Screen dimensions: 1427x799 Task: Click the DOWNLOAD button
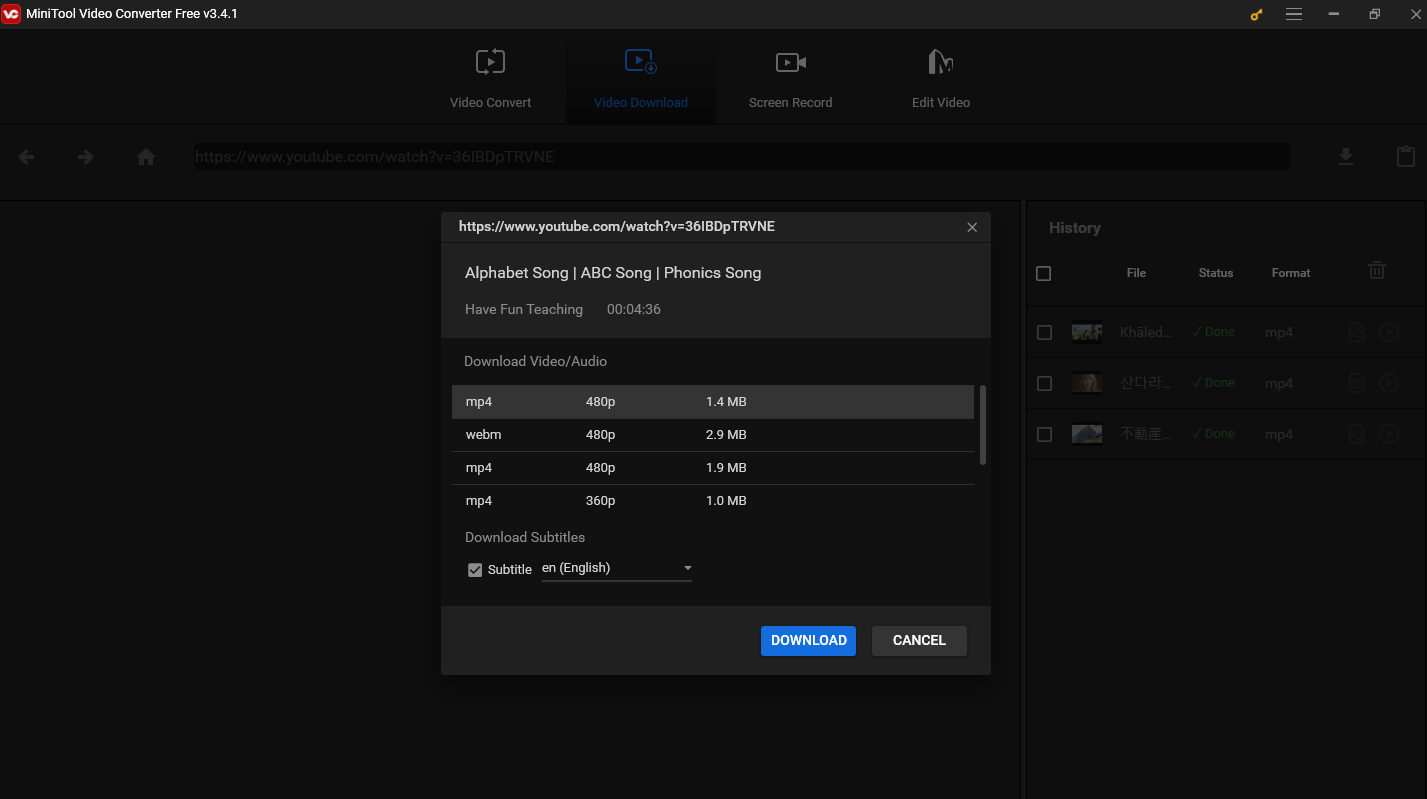[x=808, y=641]
